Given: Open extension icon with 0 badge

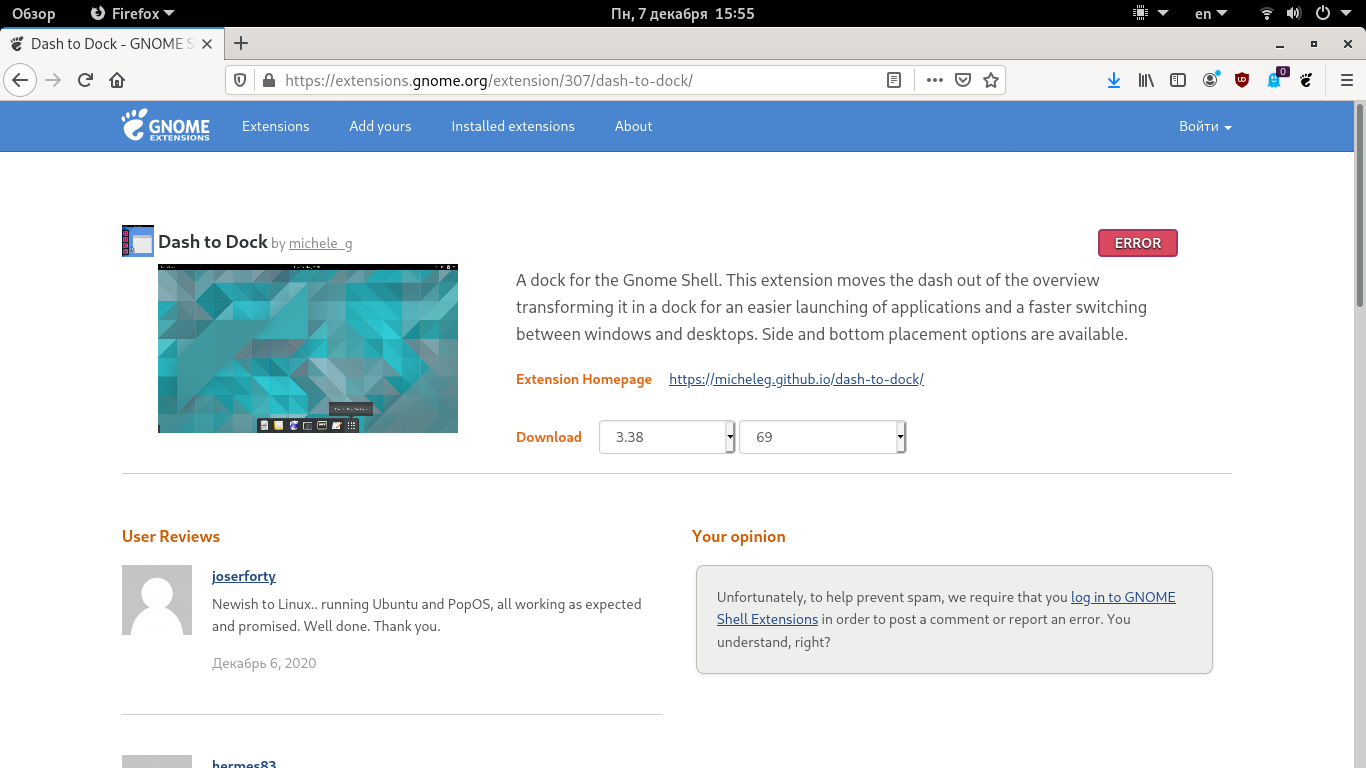Looking at the screenshot, I should pyautogui.click(x=1275, y=79).
